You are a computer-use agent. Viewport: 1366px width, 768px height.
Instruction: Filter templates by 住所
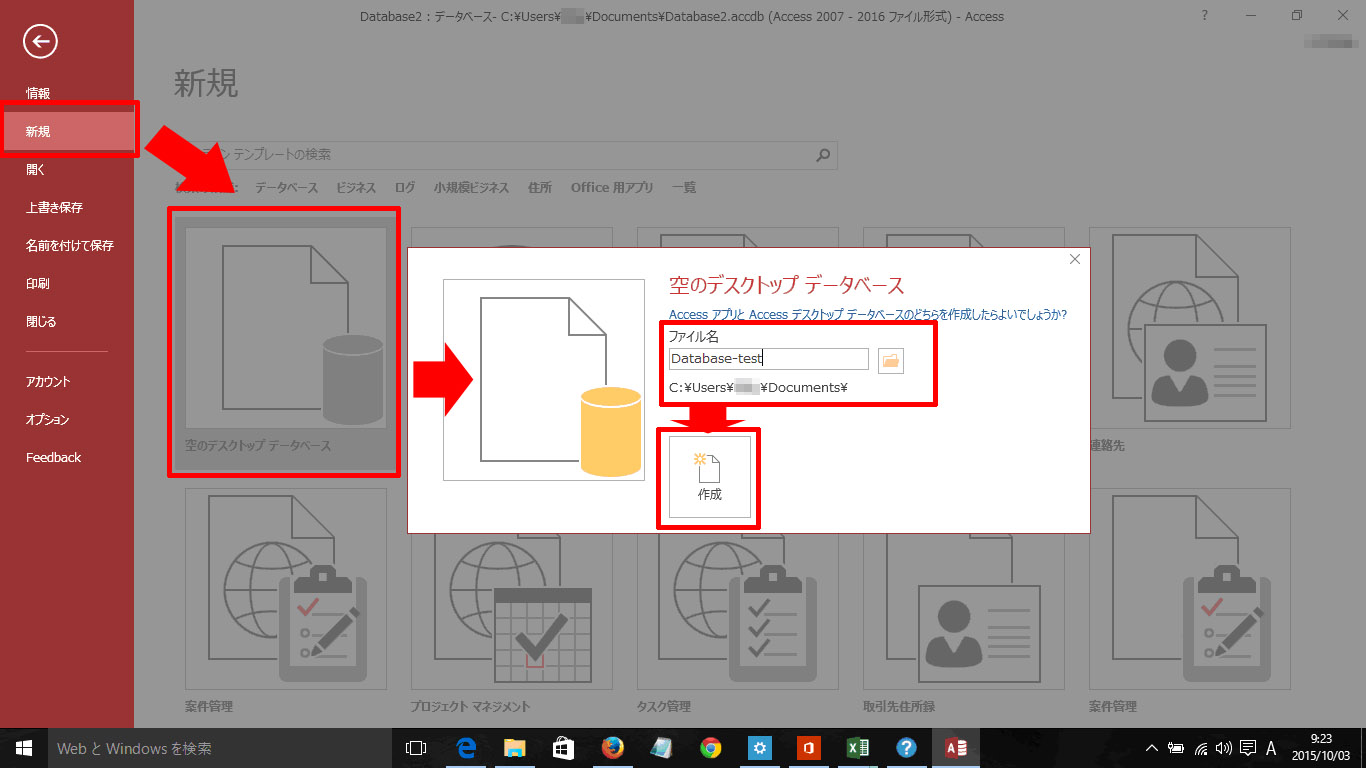point(540,187)
